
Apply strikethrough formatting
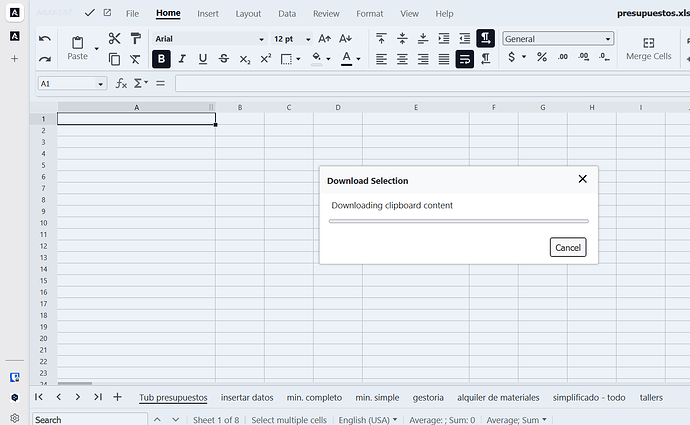(x=223, y=59)
